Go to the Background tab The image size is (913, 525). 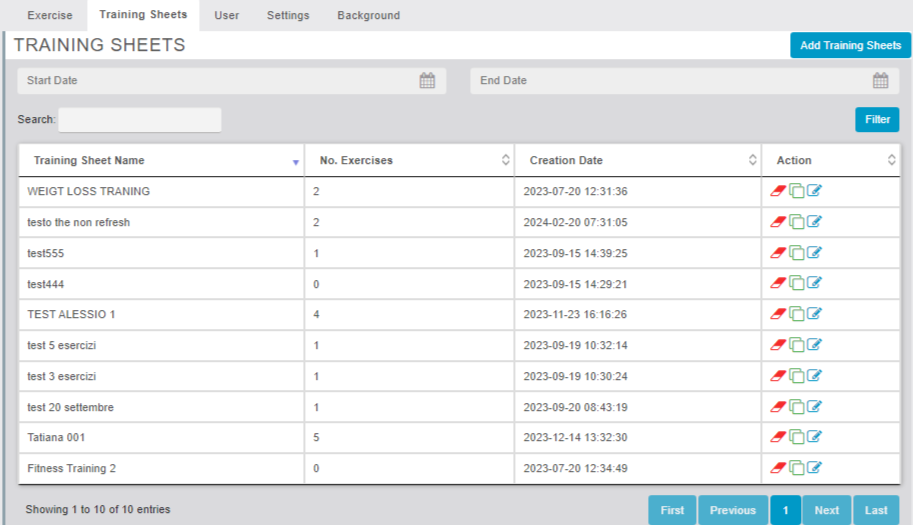click(368, 16)
